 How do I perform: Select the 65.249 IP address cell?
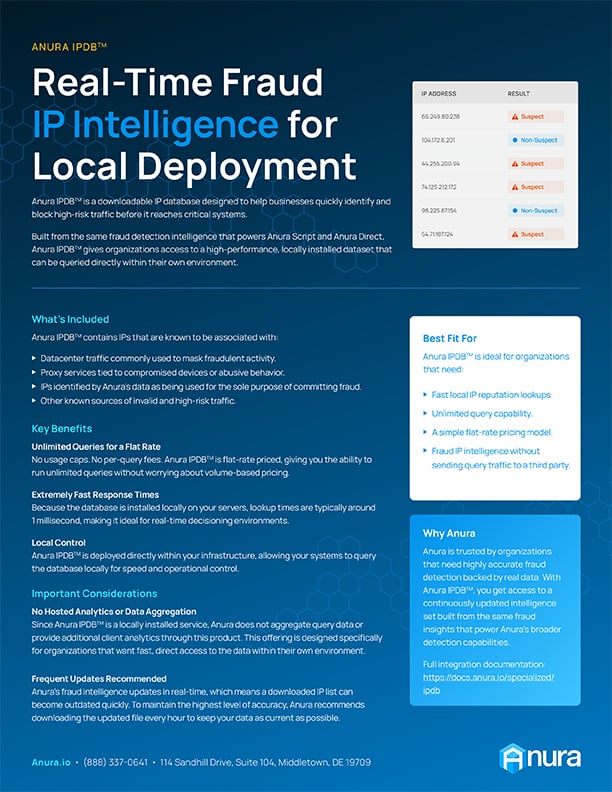[x=440, y=117]
